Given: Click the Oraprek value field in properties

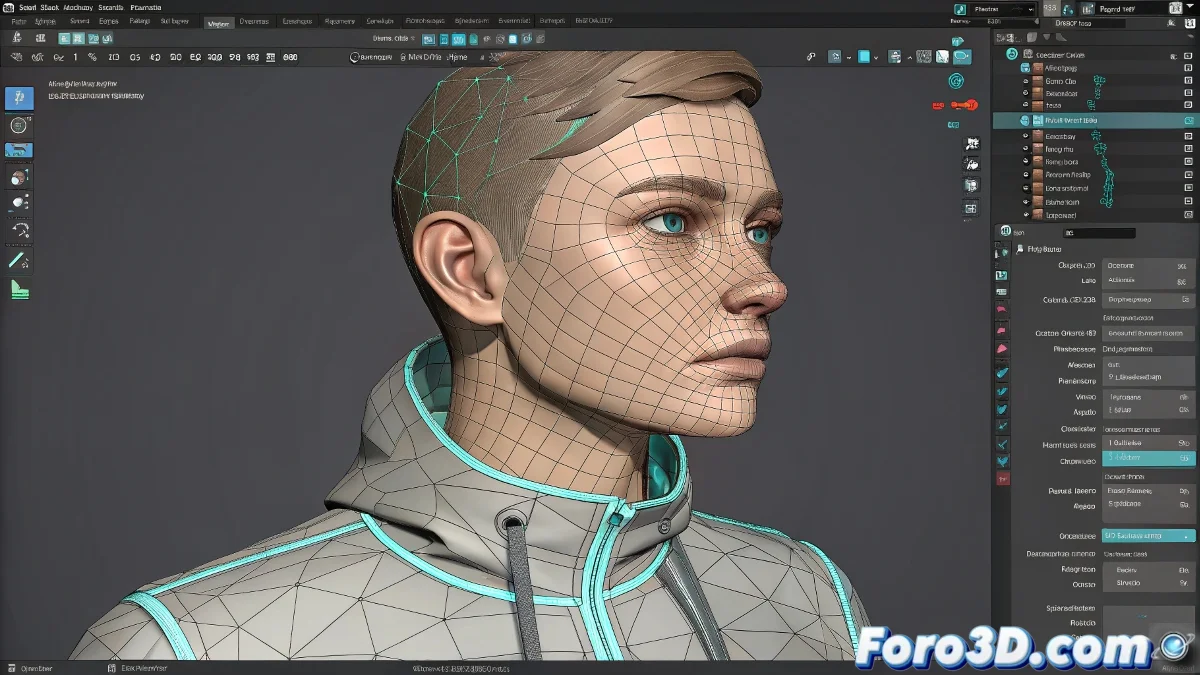Looking at the screenshot, I should 1148,266.
